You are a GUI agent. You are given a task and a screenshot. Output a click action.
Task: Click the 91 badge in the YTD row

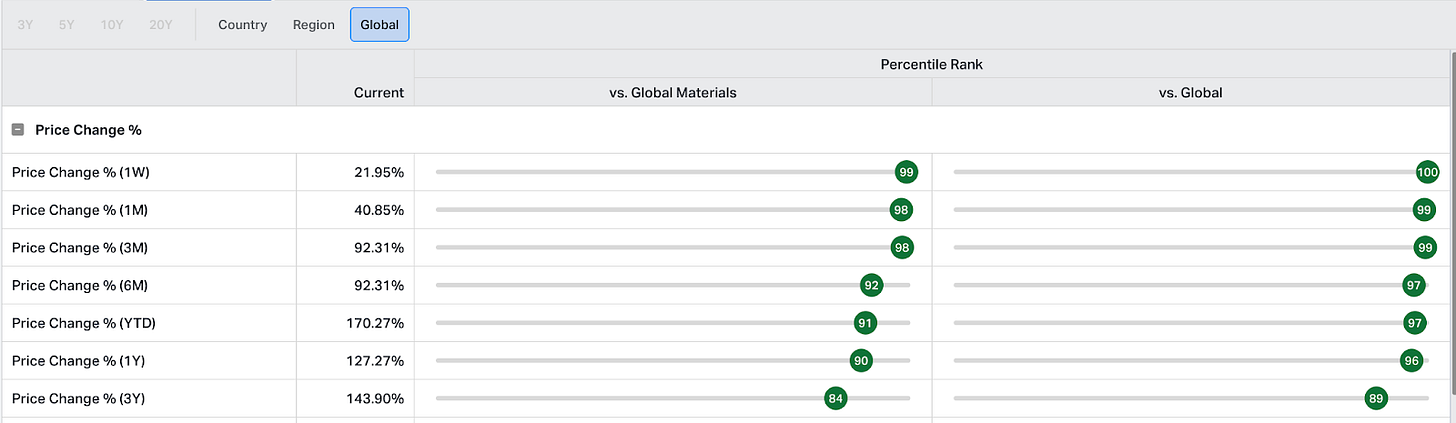(866, 323)
